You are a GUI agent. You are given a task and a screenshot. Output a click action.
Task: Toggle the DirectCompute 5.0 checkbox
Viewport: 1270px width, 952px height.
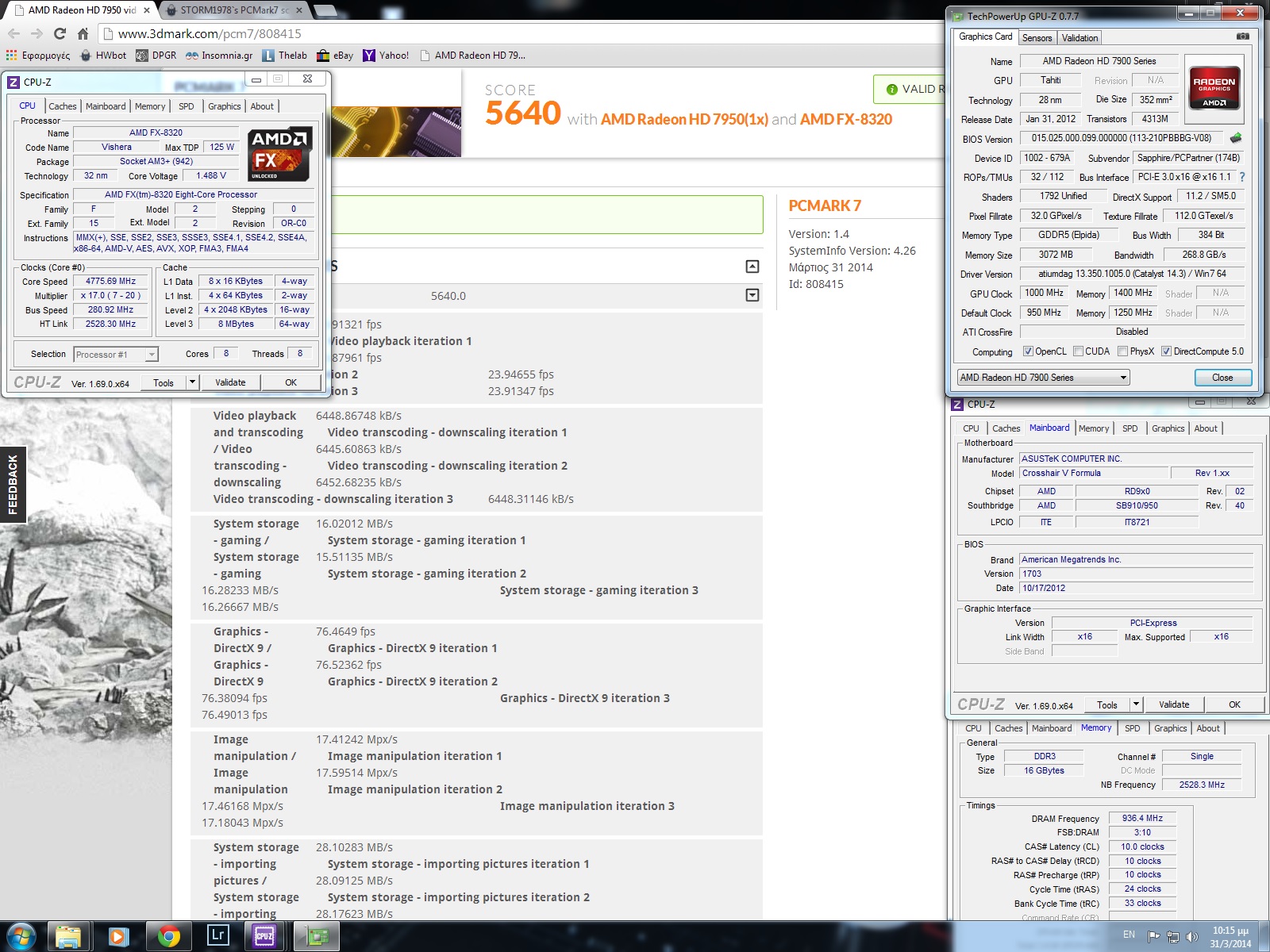point(1166,351)
